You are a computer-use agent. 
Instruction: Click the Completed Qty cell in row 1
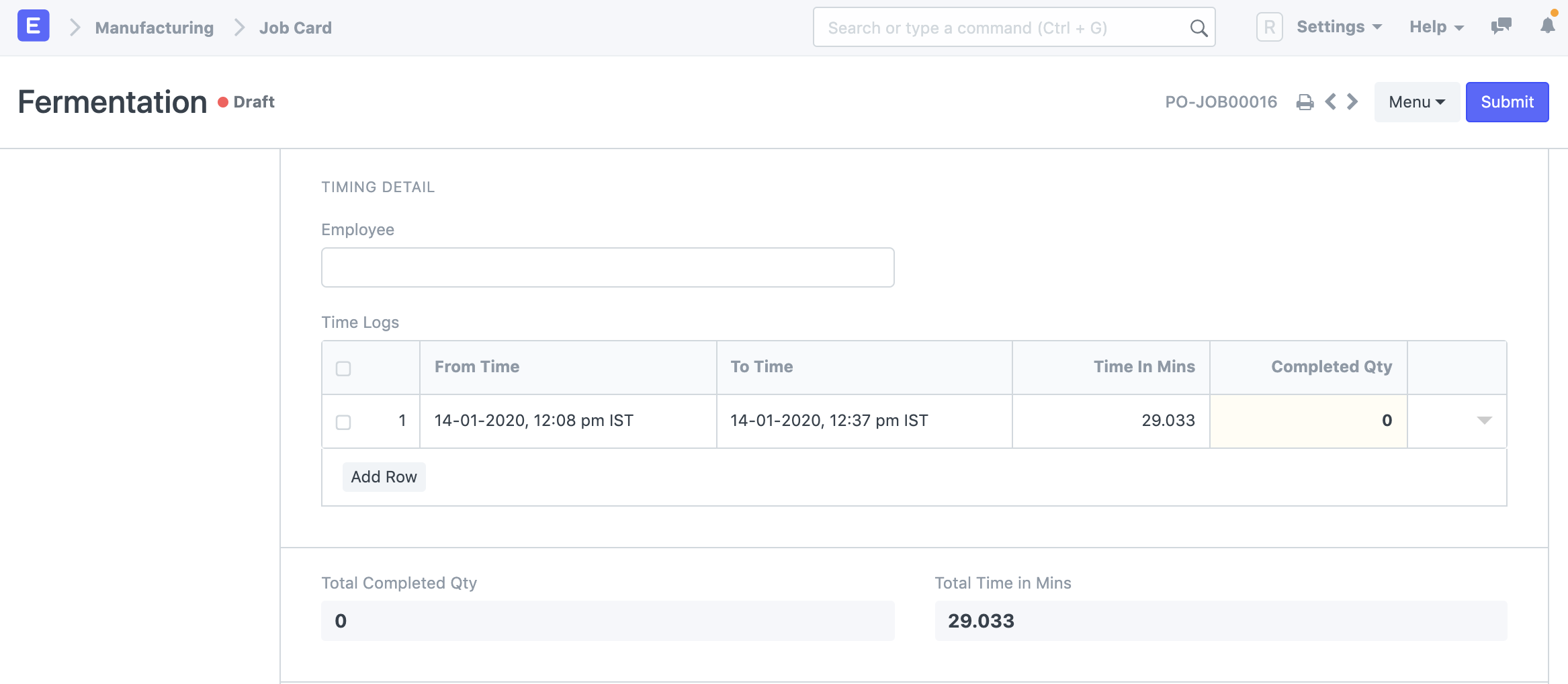tap(1308, 421)
